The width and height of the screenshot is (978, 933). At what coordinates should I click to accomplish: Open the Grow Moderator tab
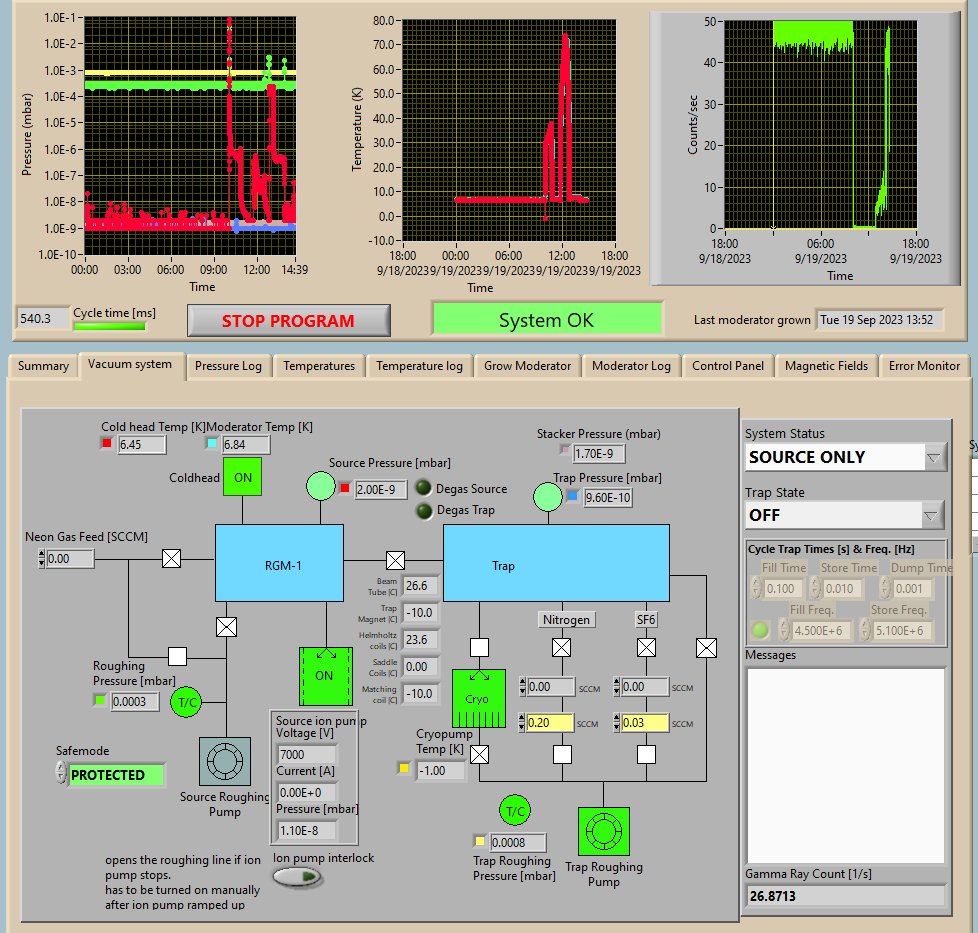[527, 366]
